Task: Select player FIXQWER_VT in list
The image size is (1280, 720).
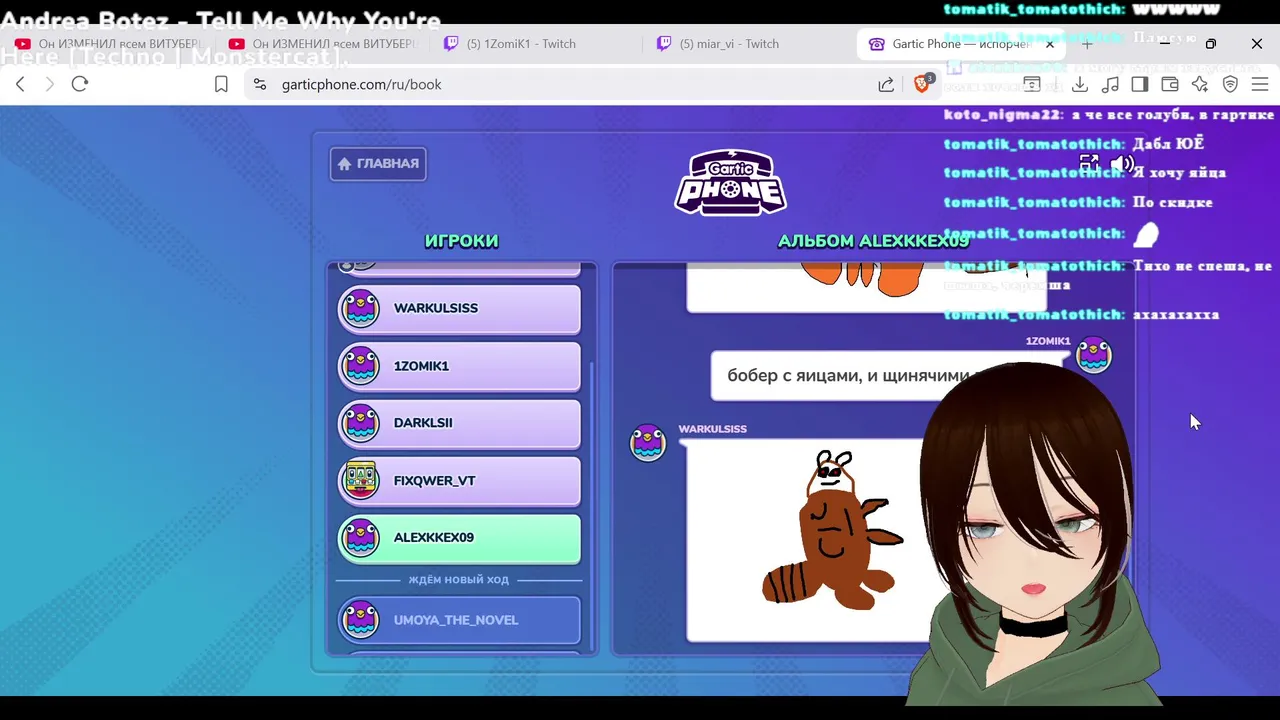Action: [x=459, y=481]
